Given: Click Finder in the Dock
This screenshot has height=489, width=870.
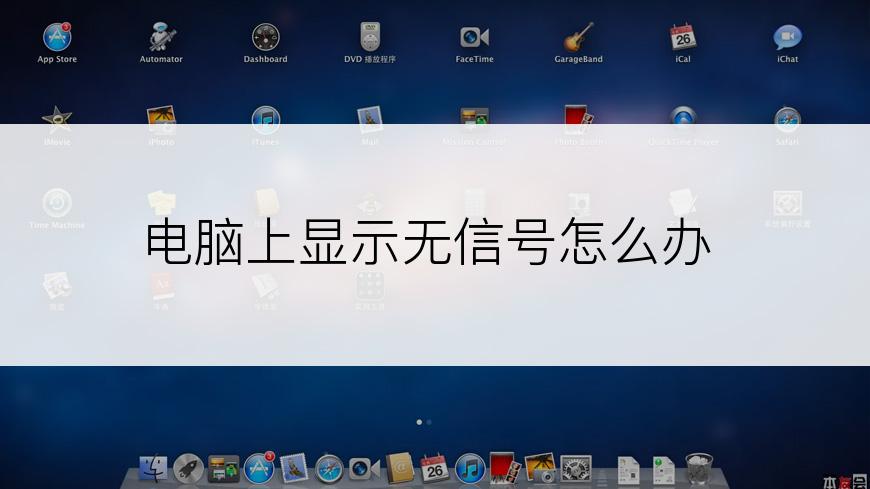Looking at the screenshot, I should click(153, 468).
